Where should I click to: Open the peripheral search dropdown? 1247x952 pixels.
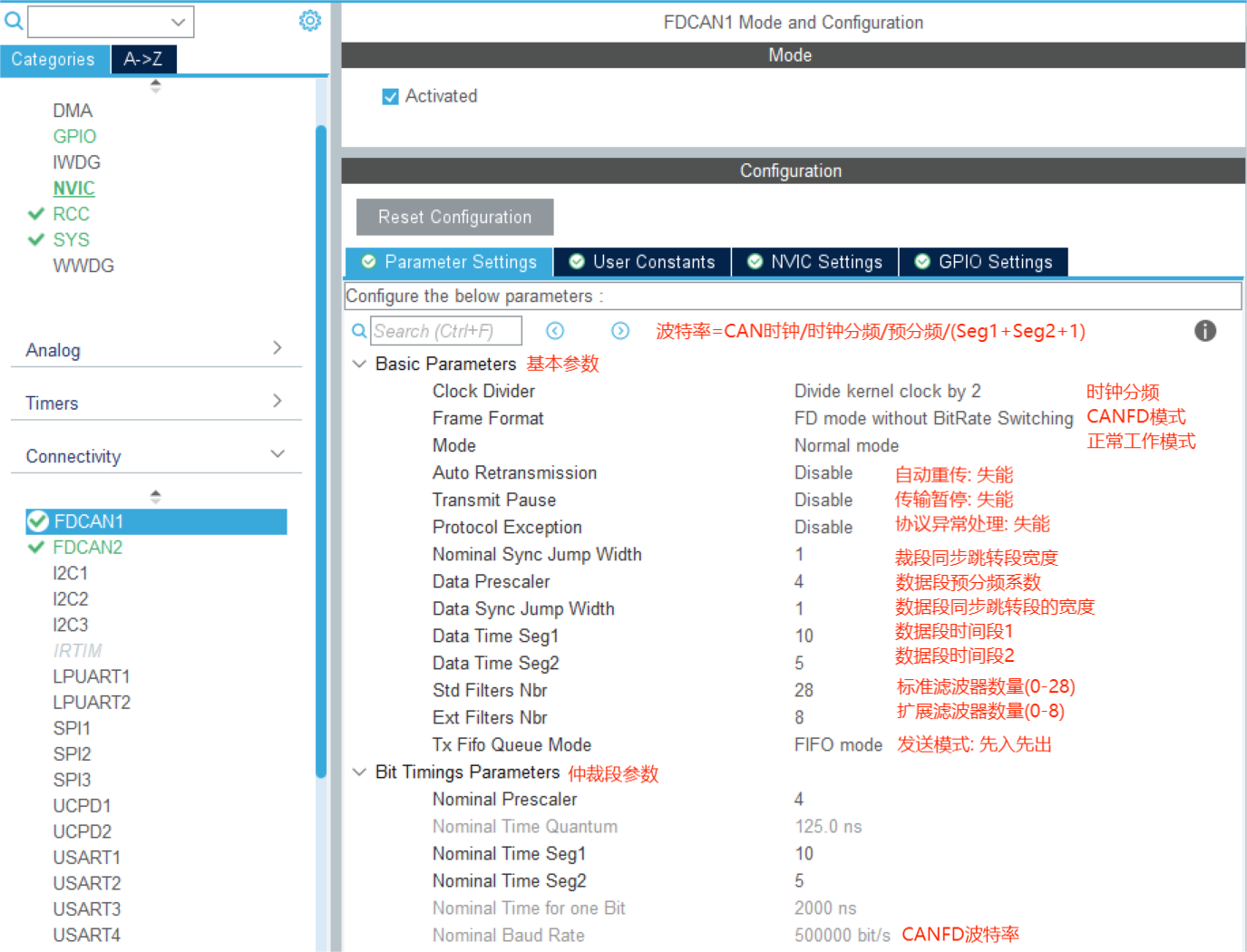(x=178, y=22)
